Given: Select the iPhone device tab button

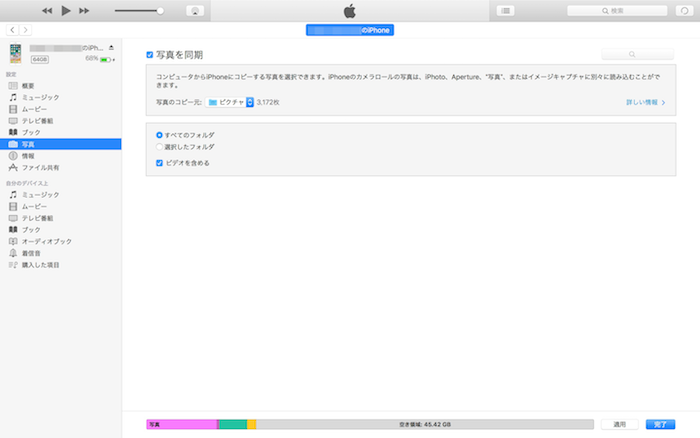Looking at the screenshot, I should coord(350,30).
